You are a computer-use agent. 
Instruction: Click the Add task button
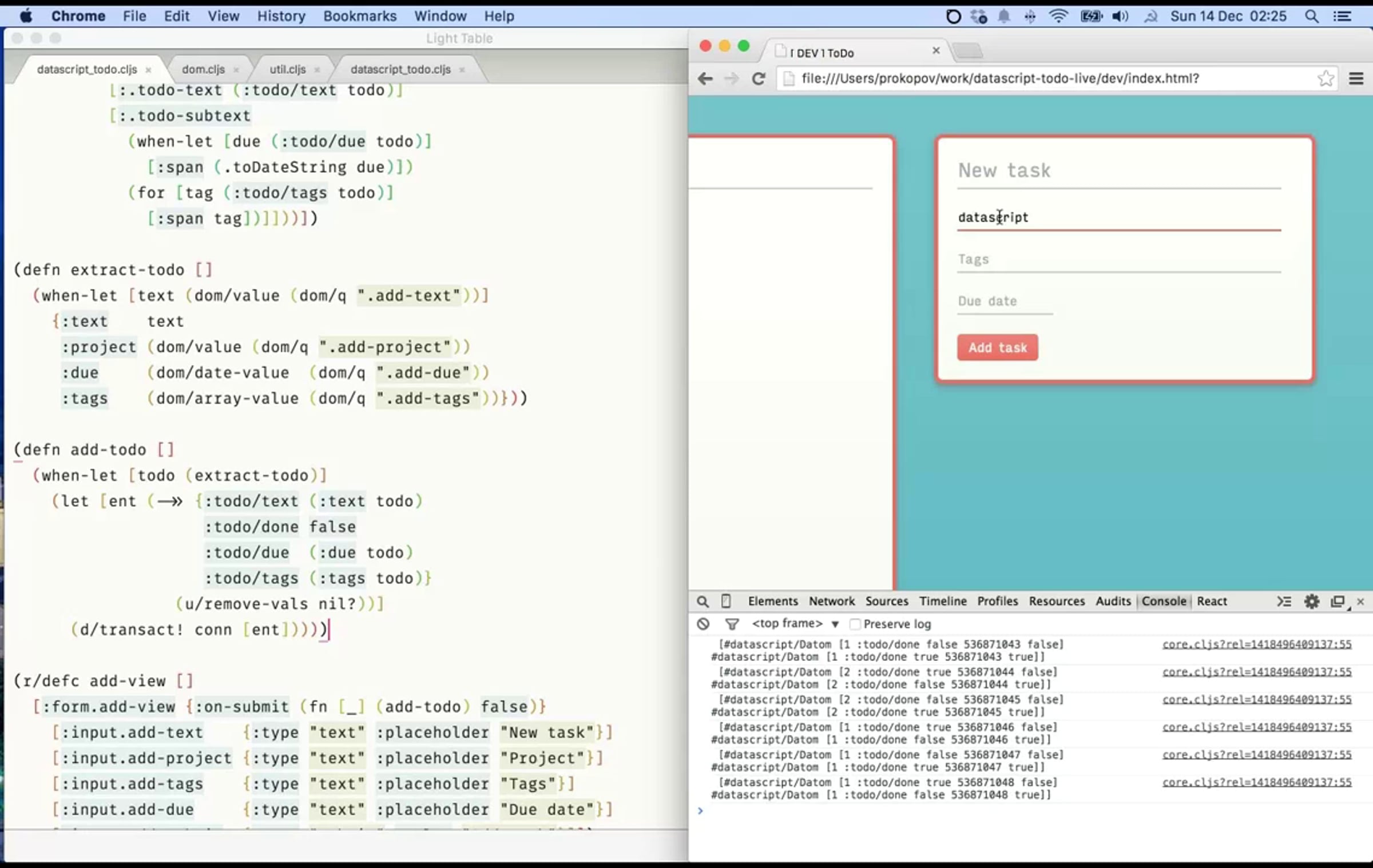tap(998, 347)
